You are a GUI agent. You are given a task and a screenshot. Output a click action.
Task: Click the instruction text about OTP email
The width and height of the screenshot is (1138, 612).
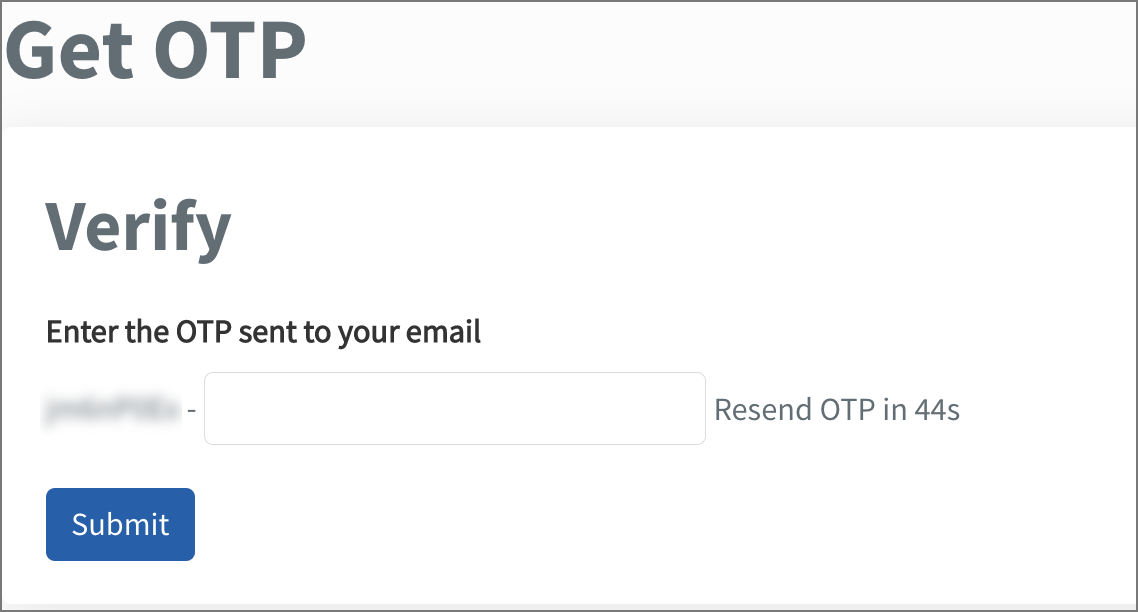tap(262, 331)
